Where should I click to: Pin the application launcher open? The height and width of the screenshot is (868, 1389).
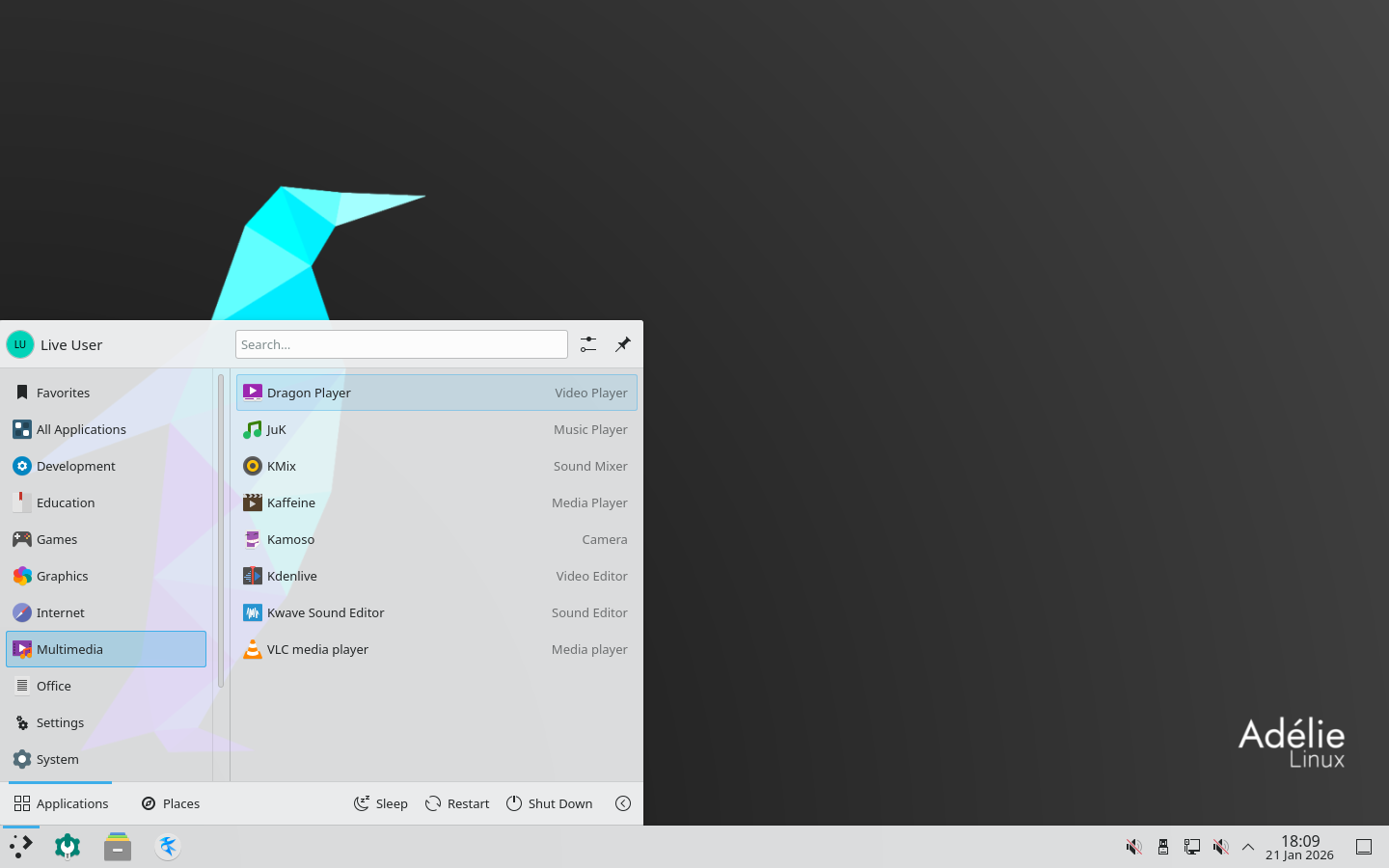[623, 344]
